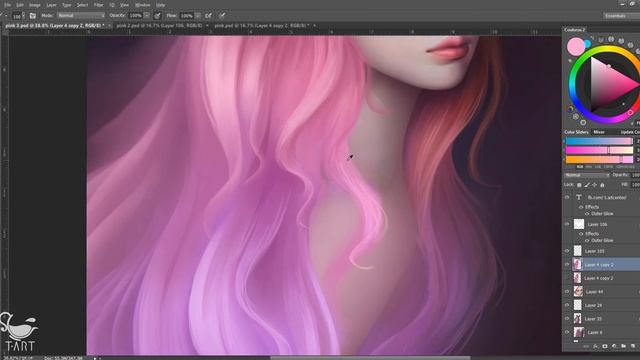Viewport: 640px width, 360px height.
Task: Create a new layer icon
Action: (x=633, y=346)
